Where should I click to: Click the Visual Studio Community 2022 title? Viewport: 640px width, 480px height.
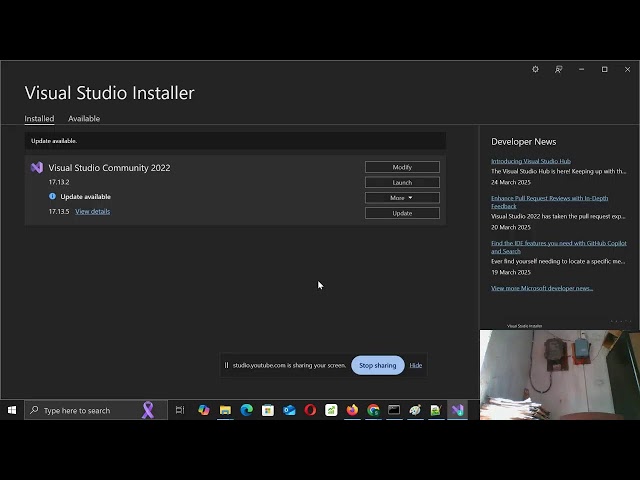point(109,168)
